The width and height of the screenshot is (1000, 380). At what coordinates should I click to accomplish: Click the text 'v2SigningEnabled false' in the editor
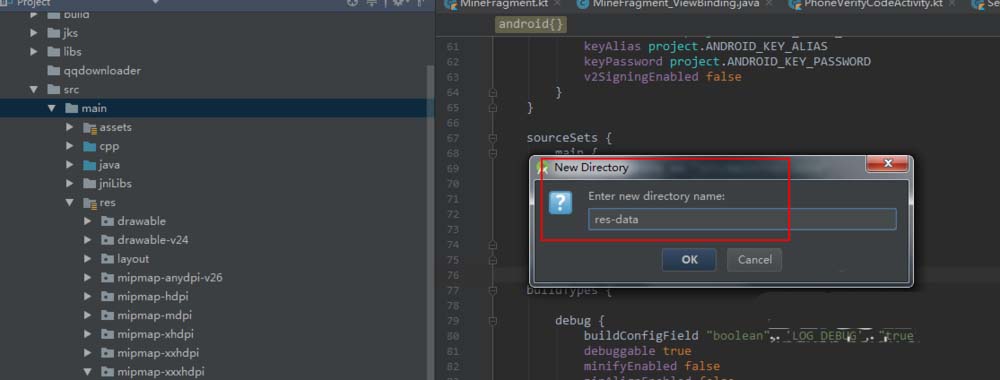tap(663, 77)
